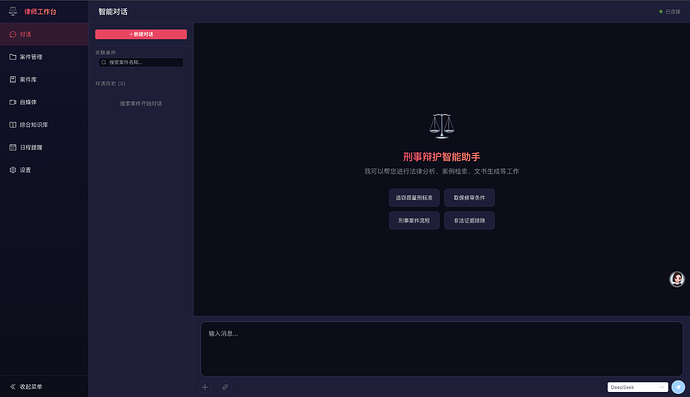Viewport: 690px width, 397px height.
Task: Focus the 输入消息 message box
Action: (x=441, y=349)
